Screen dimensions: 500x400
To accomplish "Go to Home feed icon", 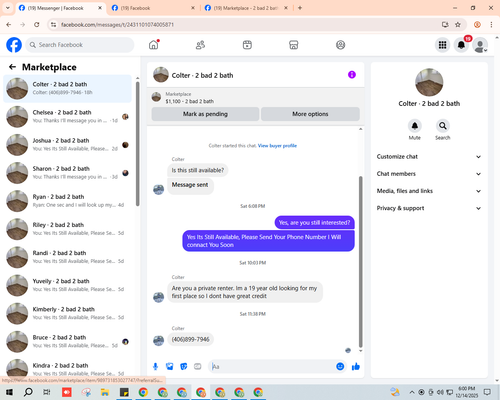I will point(154,45).
